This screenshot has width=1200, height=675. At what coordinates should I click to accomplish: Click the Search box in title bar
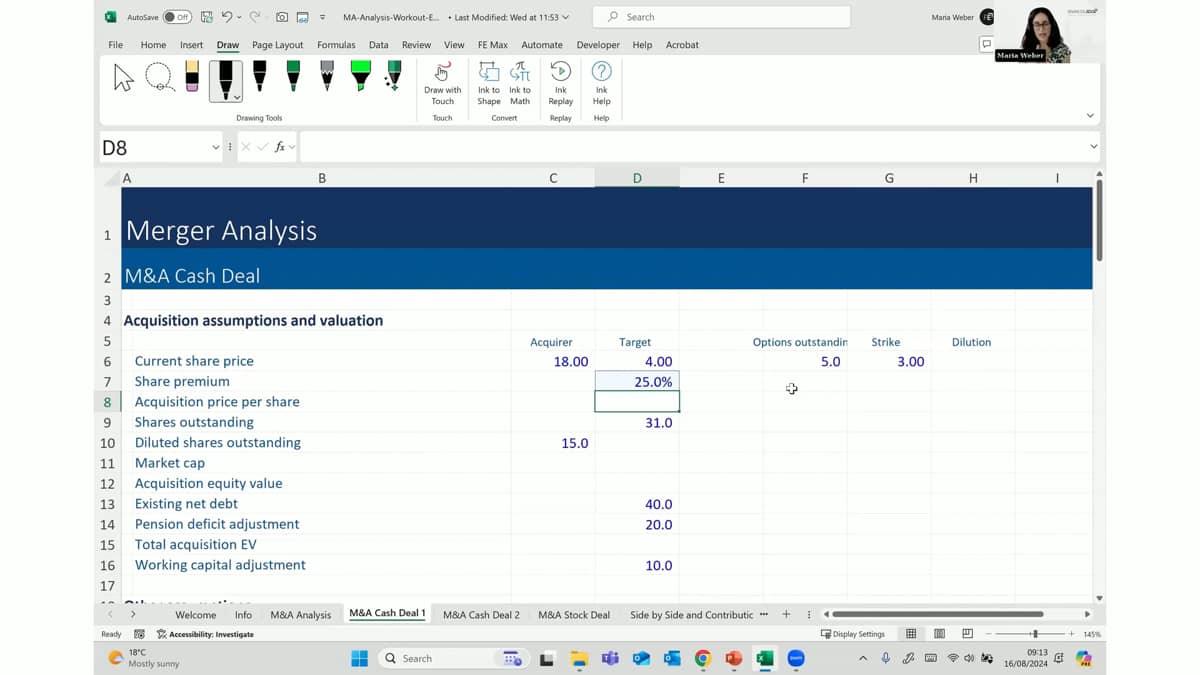coord(721,17)
